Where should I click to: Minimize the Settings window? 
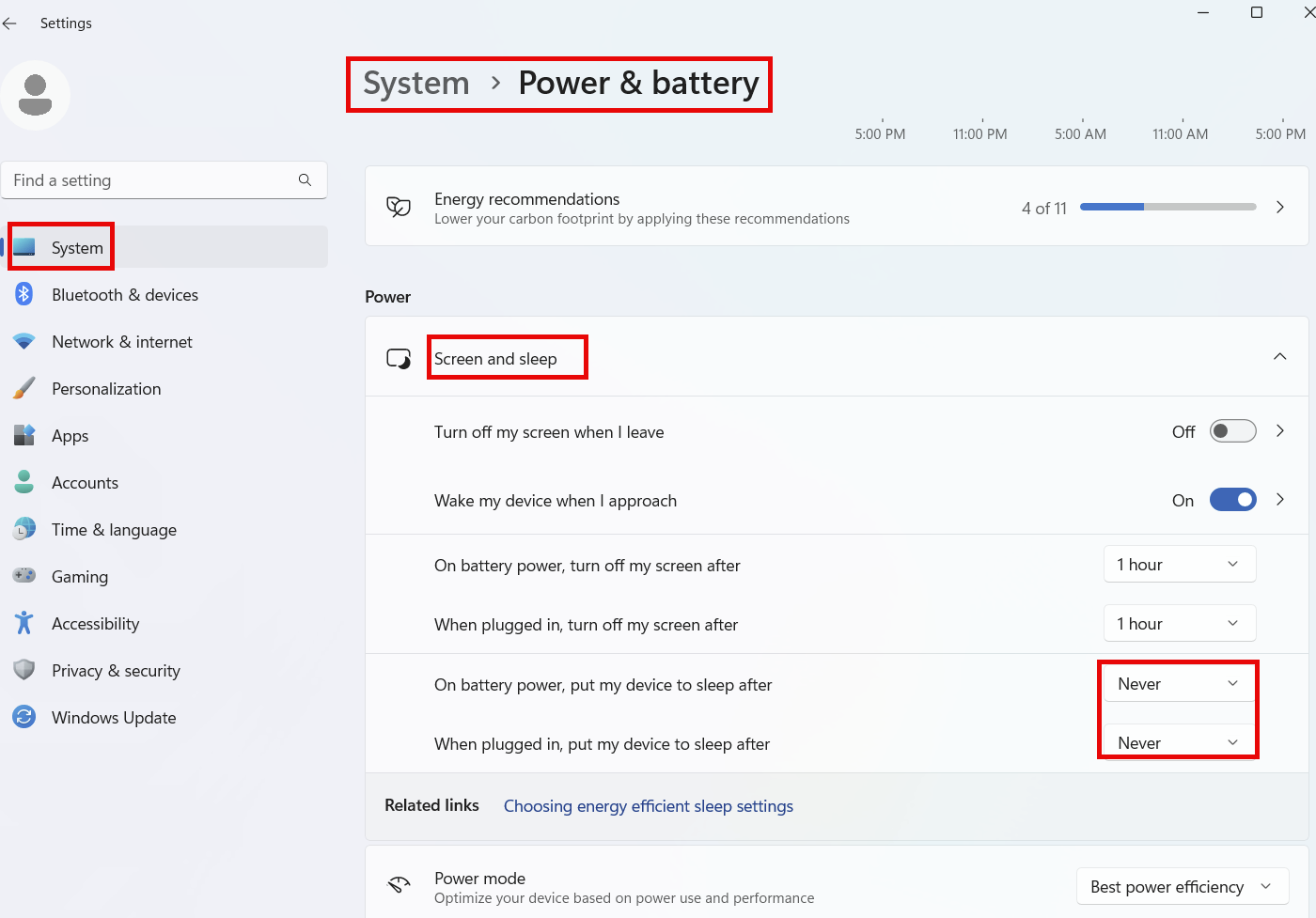tap(1203, 12)
